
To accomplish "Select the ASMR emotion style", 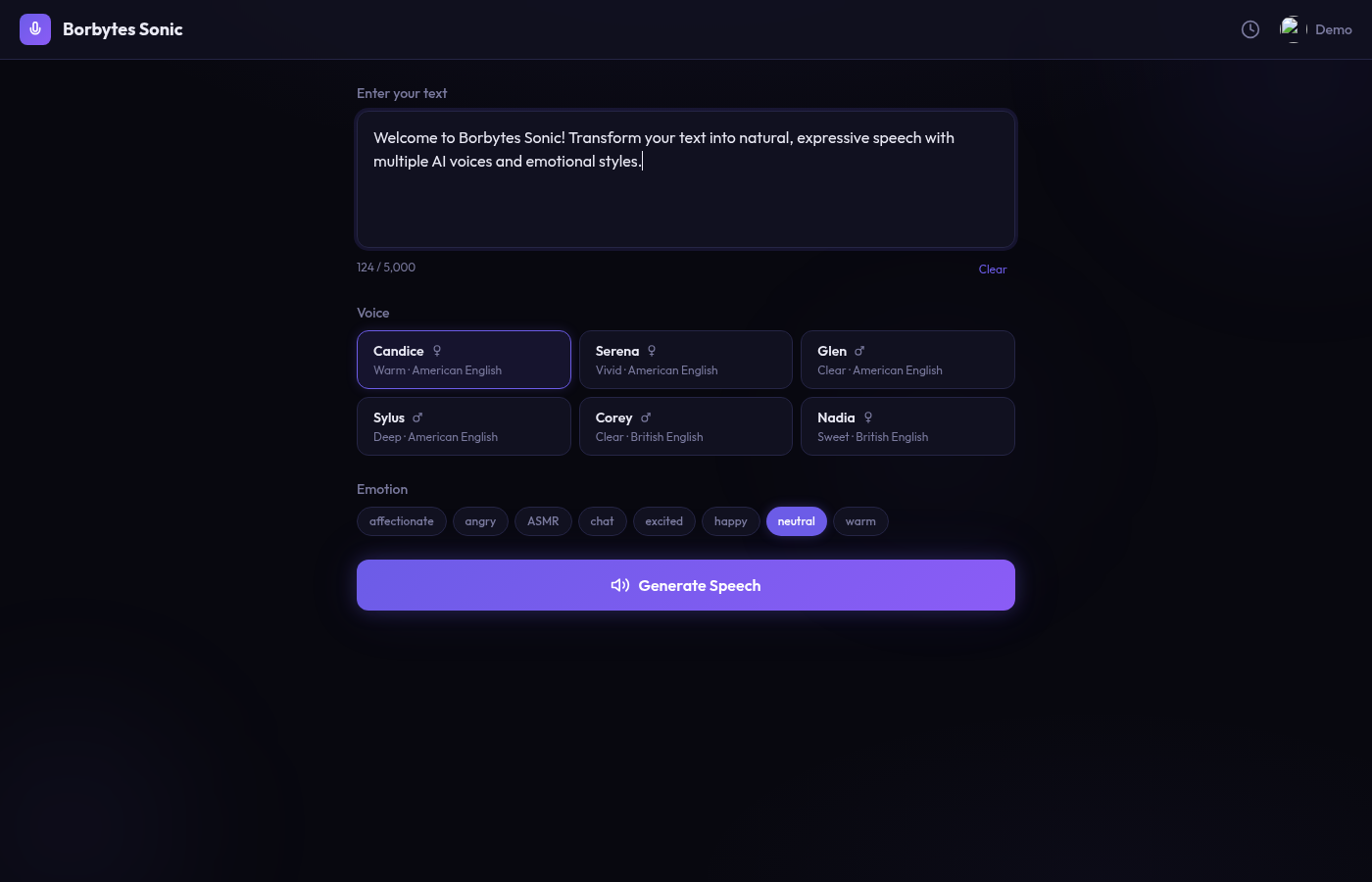I will tap(543, 521).
